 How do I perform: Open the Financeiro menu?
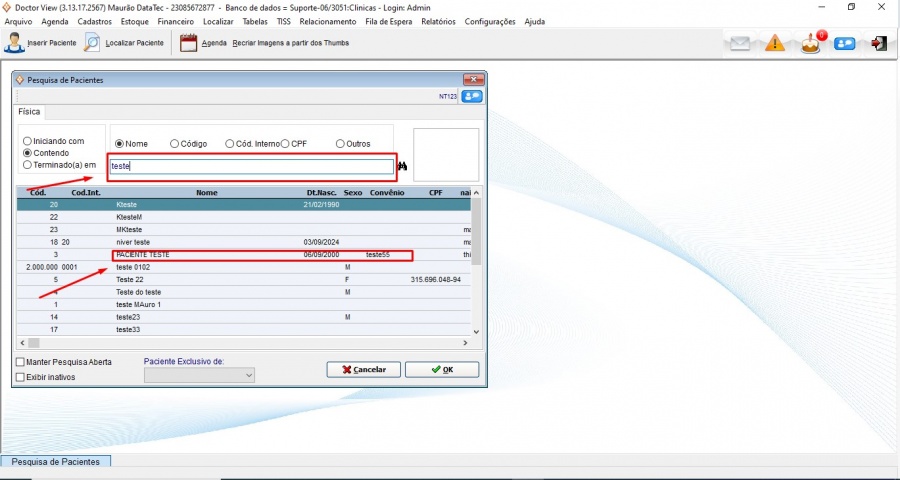[x=175, y=21]
